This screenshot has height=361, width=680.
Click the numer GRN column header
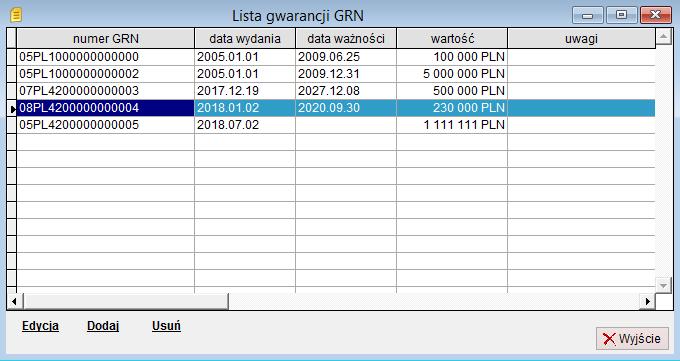[105, 39]
